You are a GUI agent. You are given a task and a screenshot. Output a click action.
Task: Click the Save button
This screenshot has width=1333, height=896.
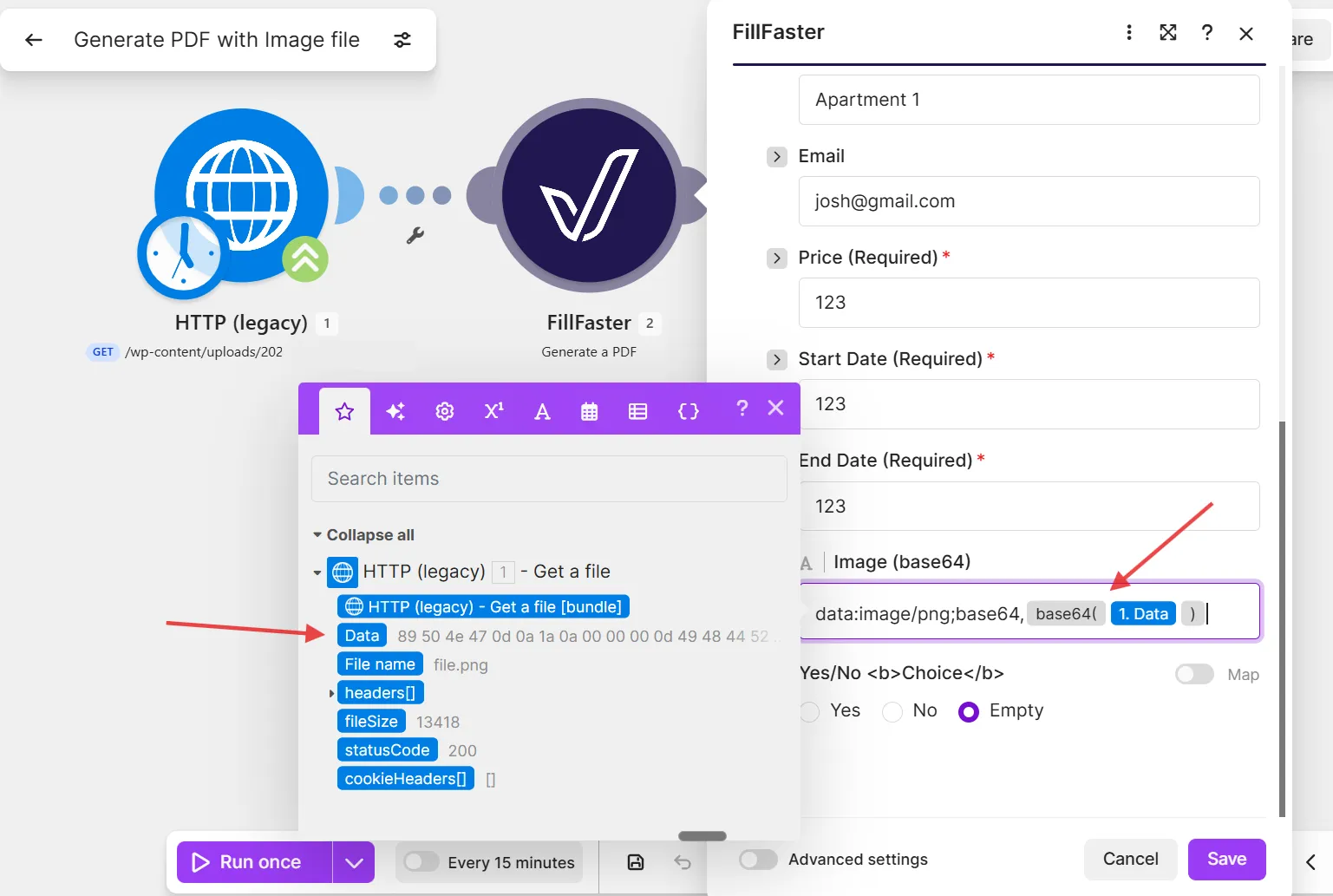pos(1226,859)
